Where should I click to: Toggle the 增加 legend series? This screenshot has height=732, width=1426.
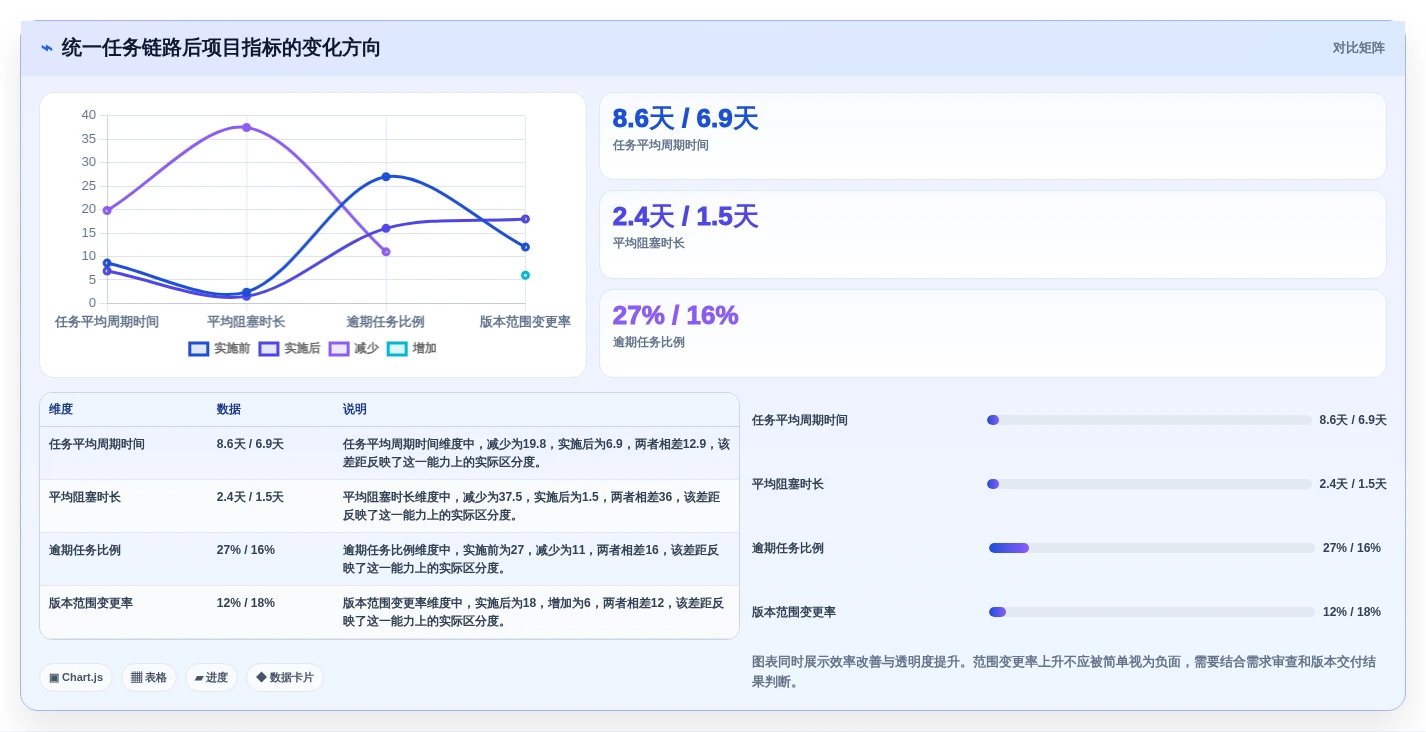point(412,349)
